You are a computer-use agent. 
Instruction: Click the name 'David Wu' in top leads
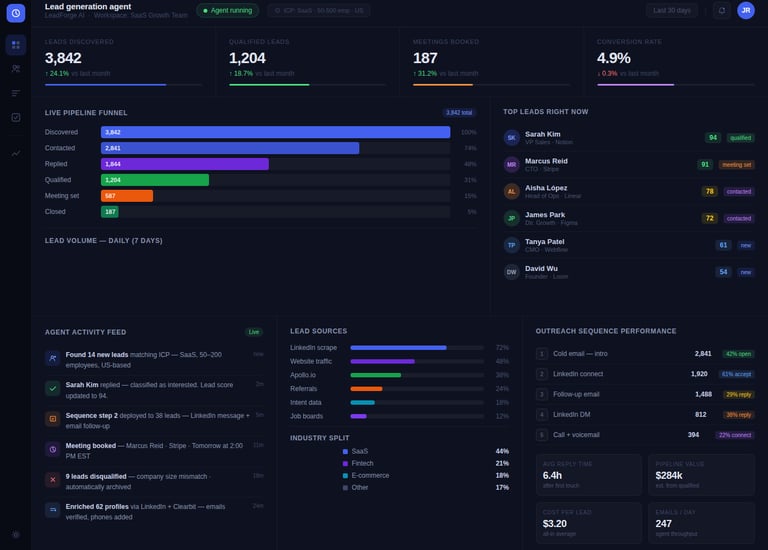(541, 268)
